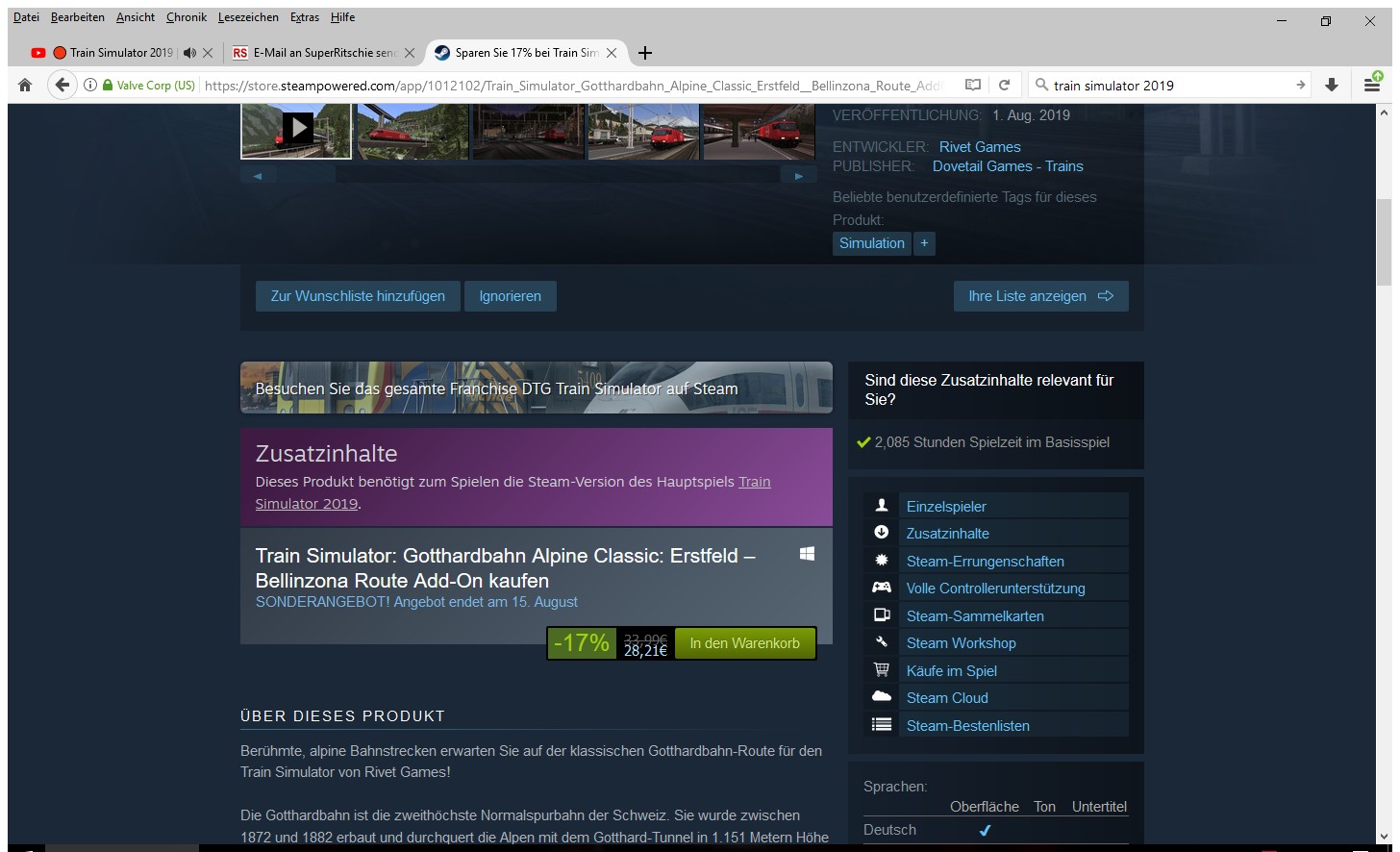Reload the current page
The image size is (1400, 852).
[1004, 85]
